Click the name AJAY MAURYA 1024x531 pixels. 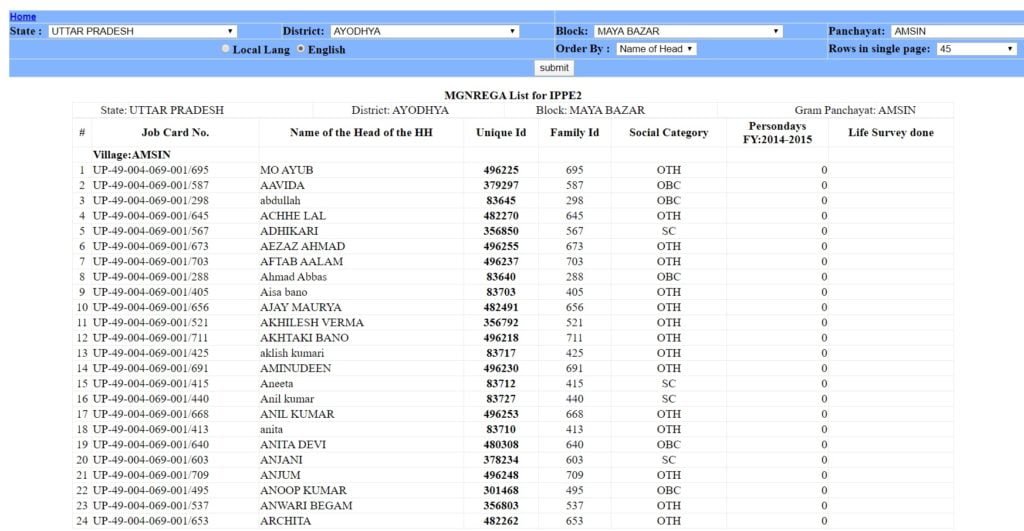(x=300, y=307)
